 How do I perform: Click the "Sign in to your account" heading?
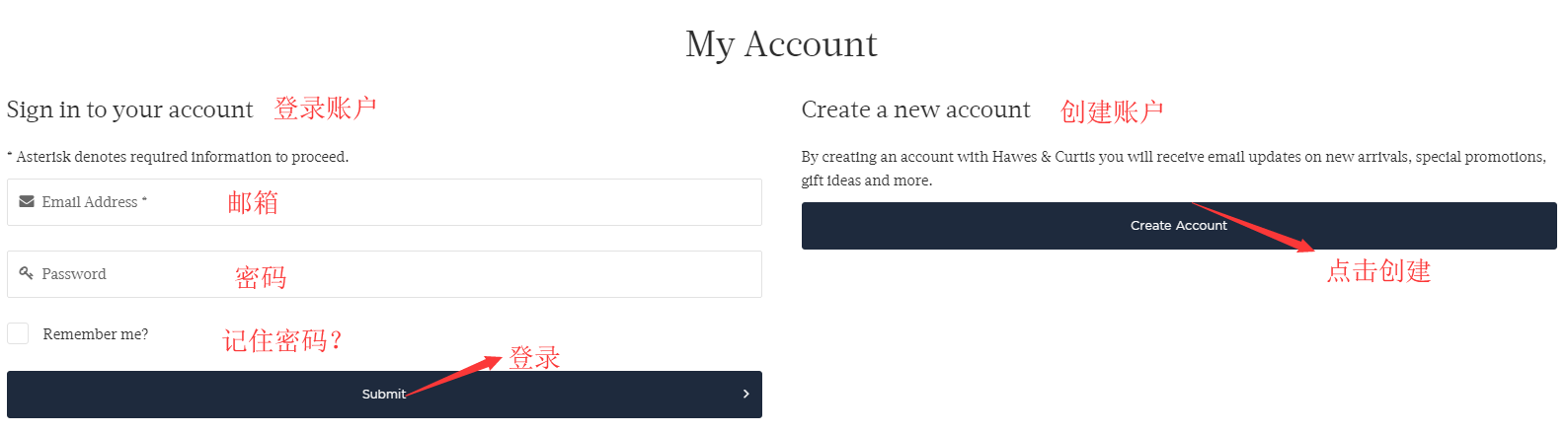click(129, 109)
